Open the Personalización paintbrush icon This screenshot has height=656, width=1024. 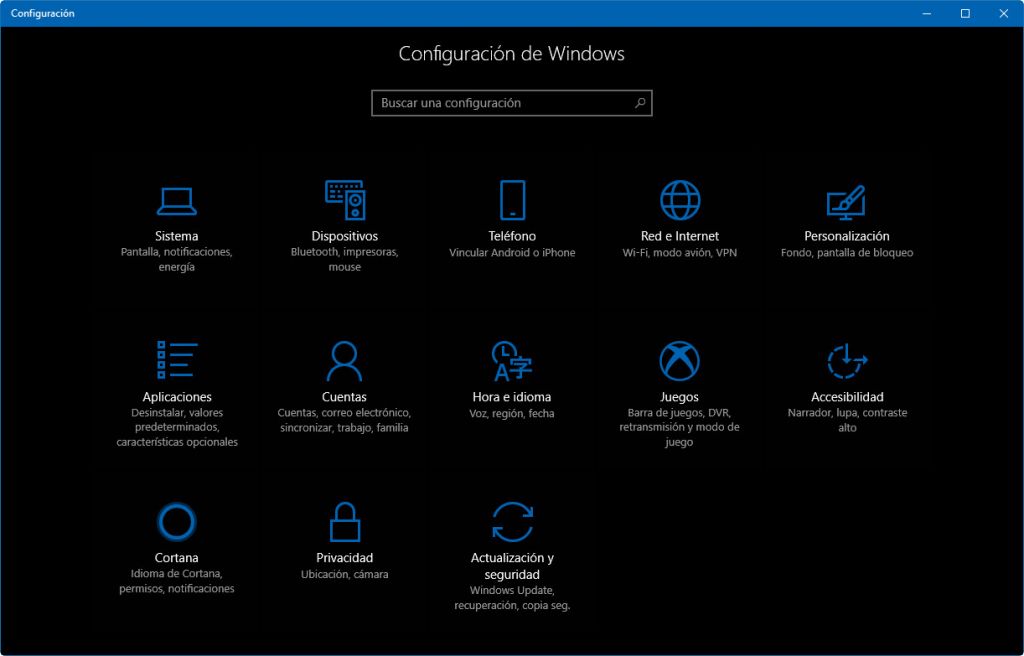(846, 201)
